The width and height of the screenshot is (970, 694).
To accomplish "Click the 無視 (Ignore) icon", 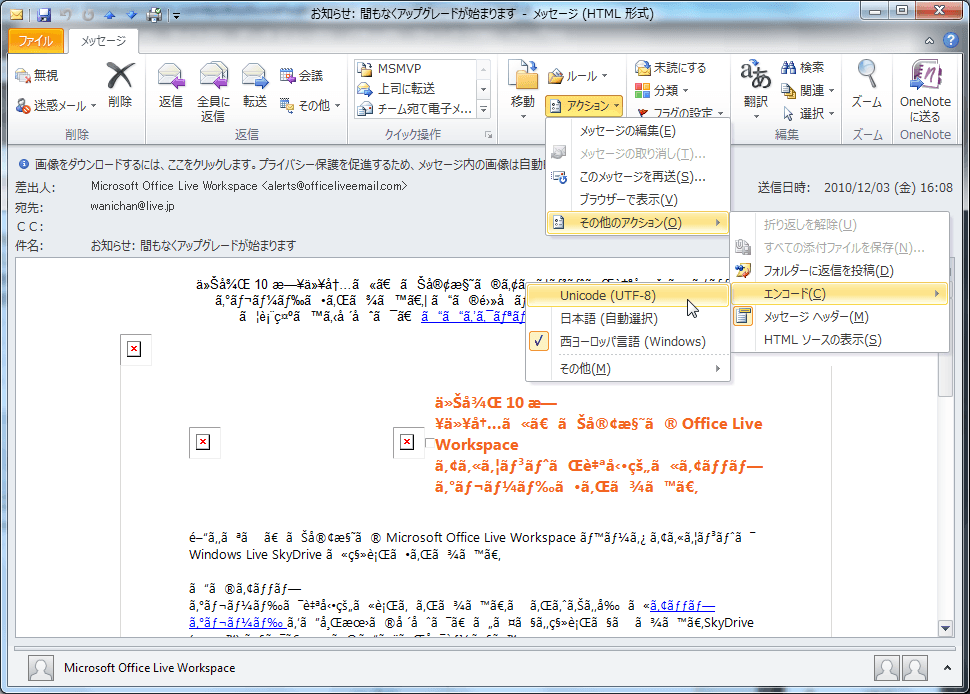I will [36, 75].
